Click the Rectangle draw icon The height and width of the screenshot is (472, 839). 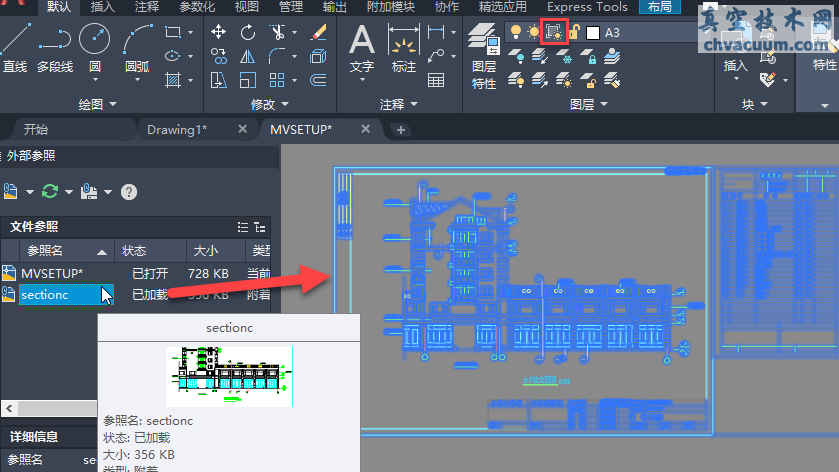173,32
